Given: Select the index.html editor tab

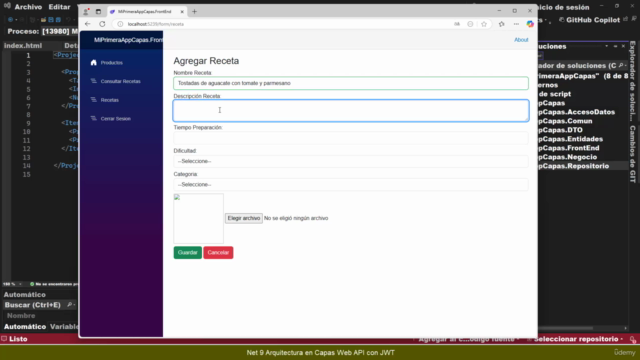Looking at the screenshot, I should coord(23,46).
